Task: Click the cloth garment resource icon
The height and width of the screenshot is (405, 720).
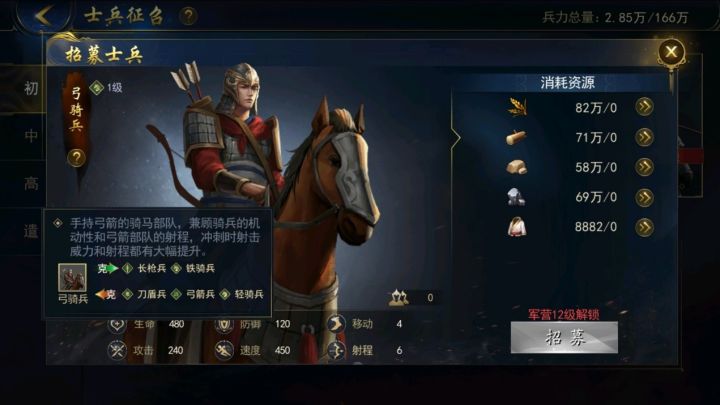Action: (x=517, y=227)
